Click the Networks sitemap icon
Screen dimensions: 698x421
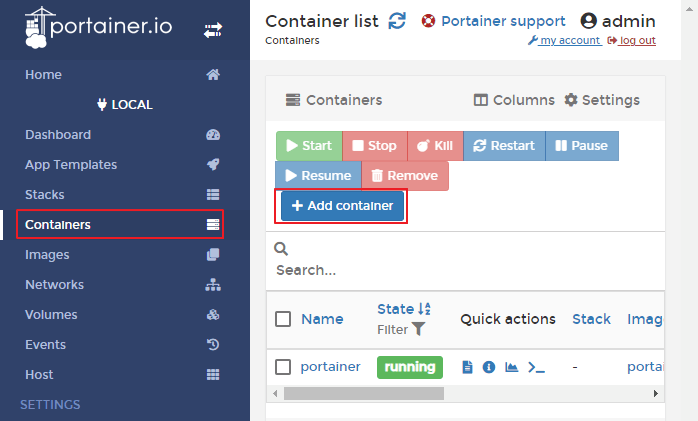213,284
